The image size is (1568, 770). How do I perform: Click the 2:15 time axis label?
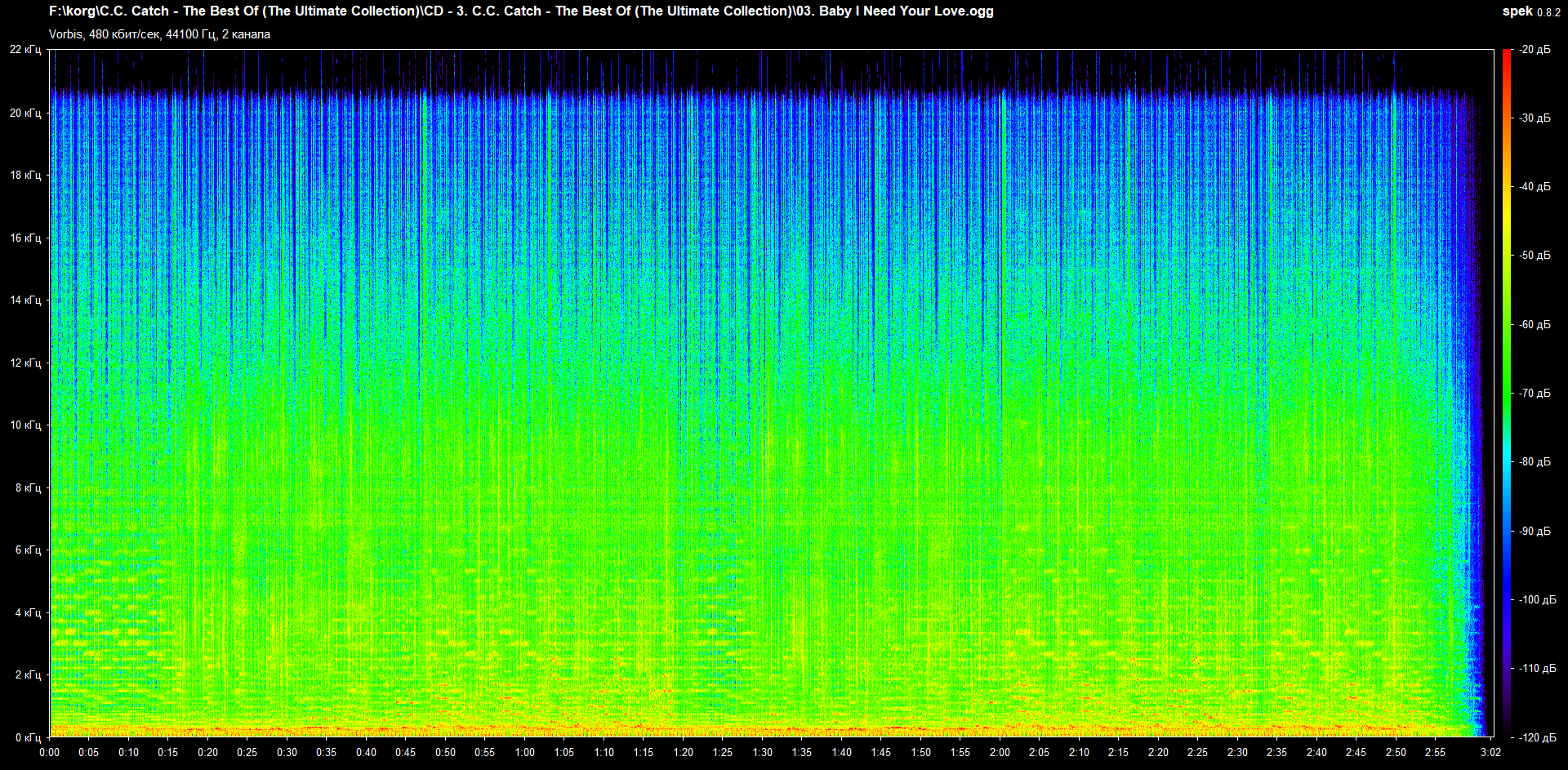coord(1119,753)
